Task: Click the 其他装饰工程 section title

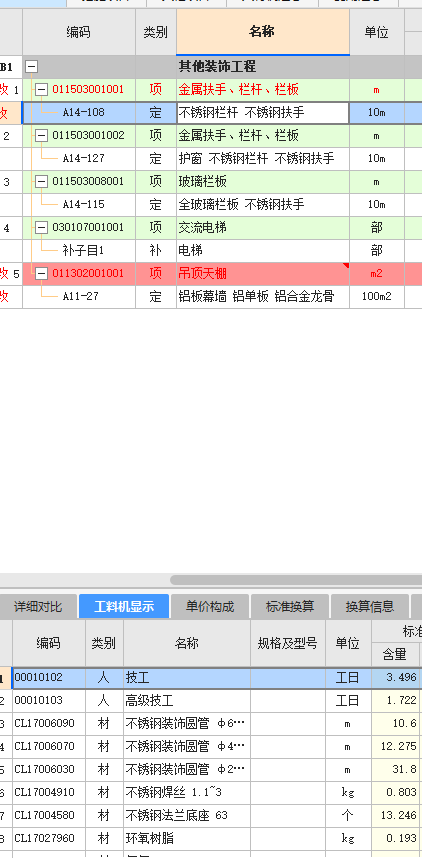Action: pos(217,67)
